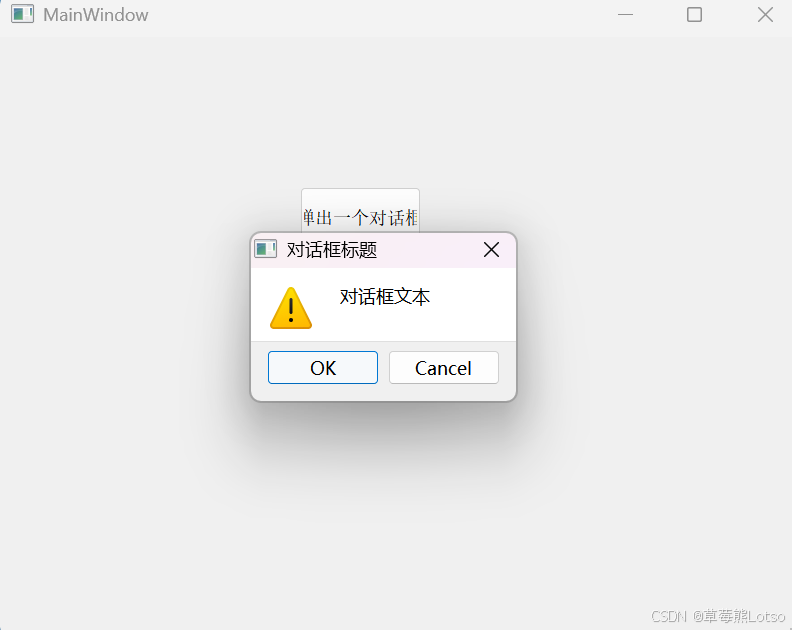792x630 pixels.
Task: Click empty space in dialog title bar
Action: [x=427, y=250]
